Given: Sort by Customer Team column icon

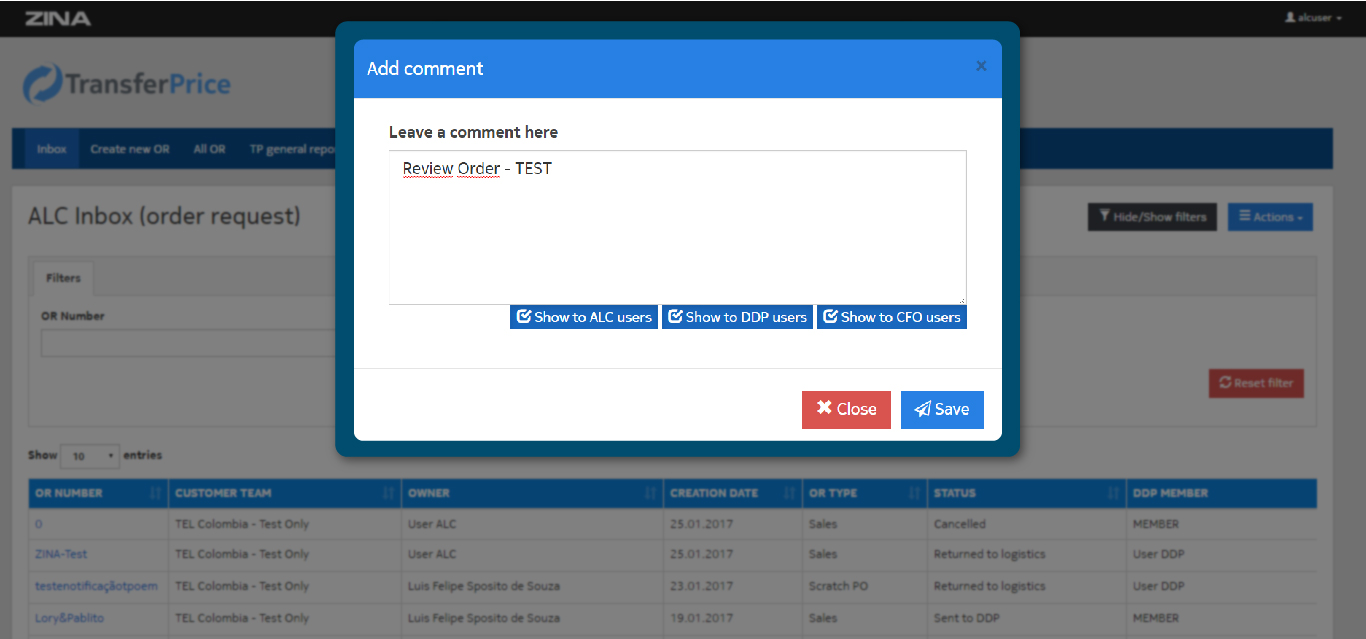Looking at the screenshot, I should pyautogui.click(x=389, y=493).
